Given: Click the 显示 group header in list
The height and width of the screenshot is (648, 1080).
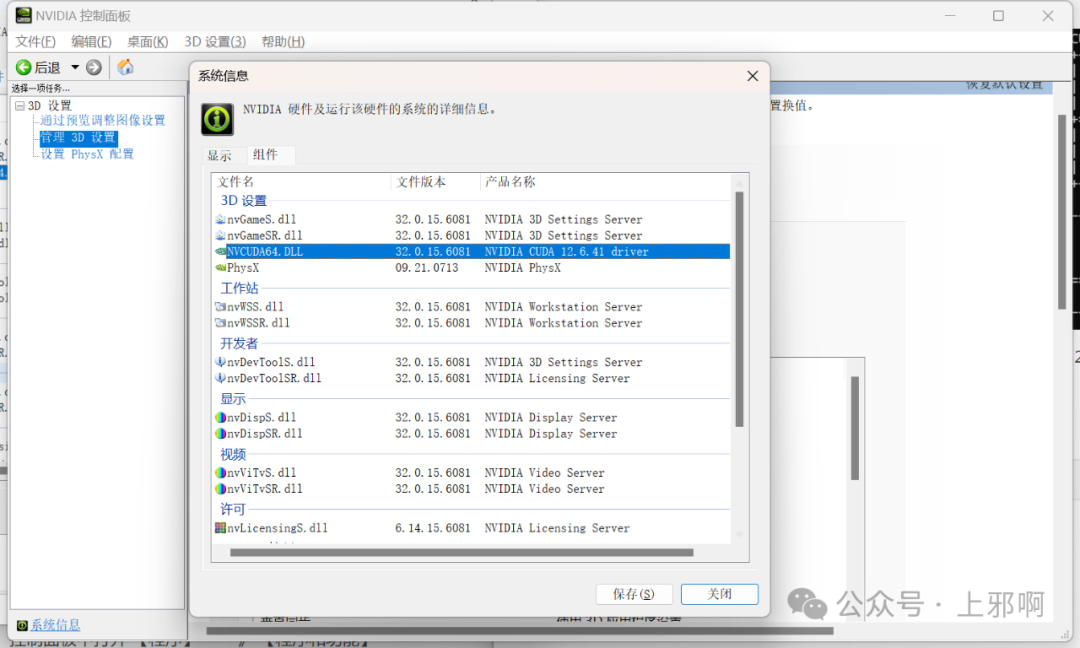Looking at the screenshot, I should click(233, 399).
